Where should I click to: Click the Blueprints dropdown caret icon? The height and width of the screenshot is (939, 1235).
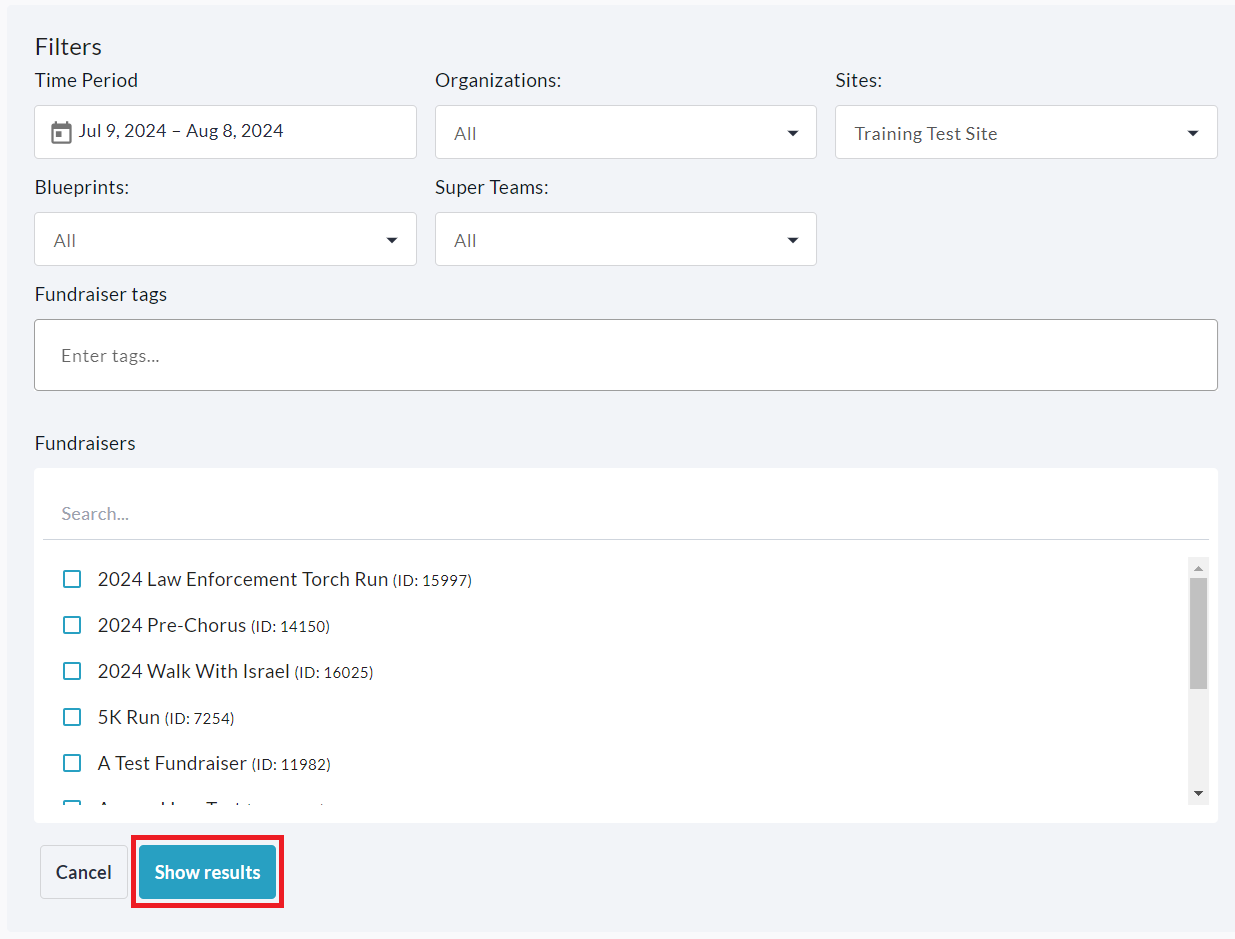coord(392,240)
